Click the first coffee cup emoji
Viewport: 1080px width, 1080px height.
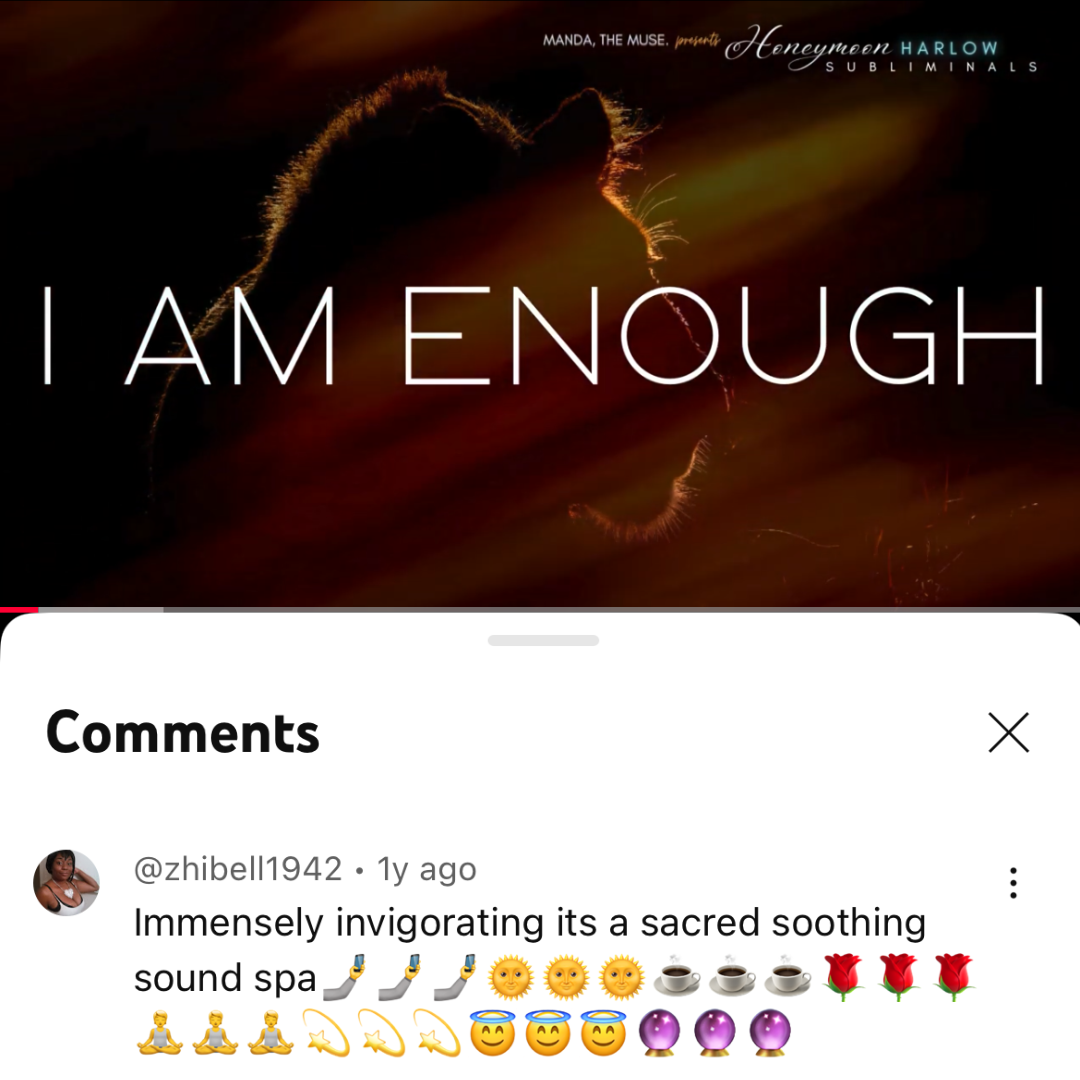pos(676,977)
